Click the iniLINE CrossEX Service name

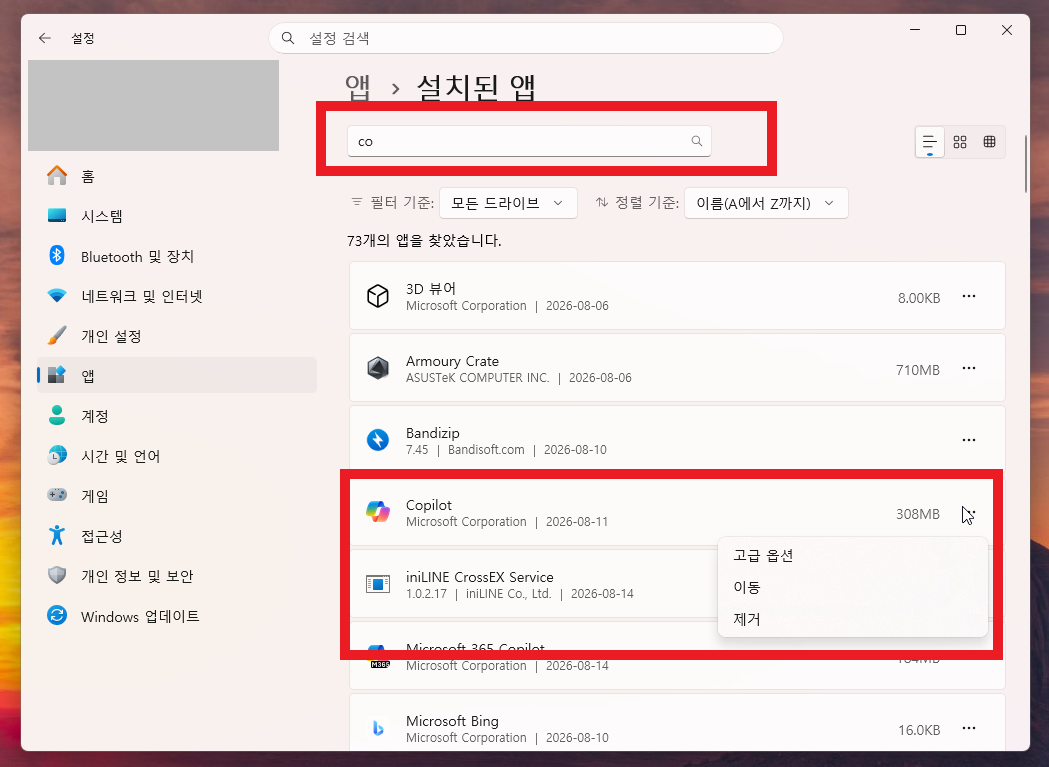[480, 577]
